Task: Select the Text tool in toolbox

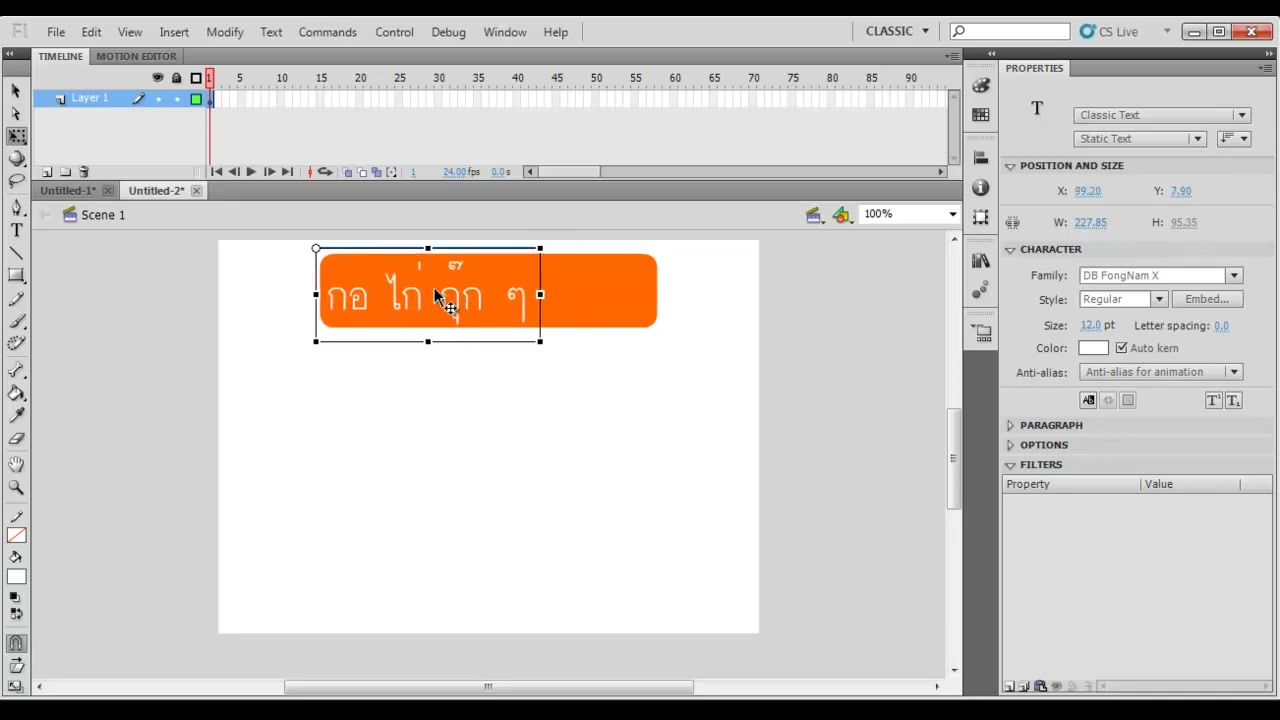Action: [16, 230]
